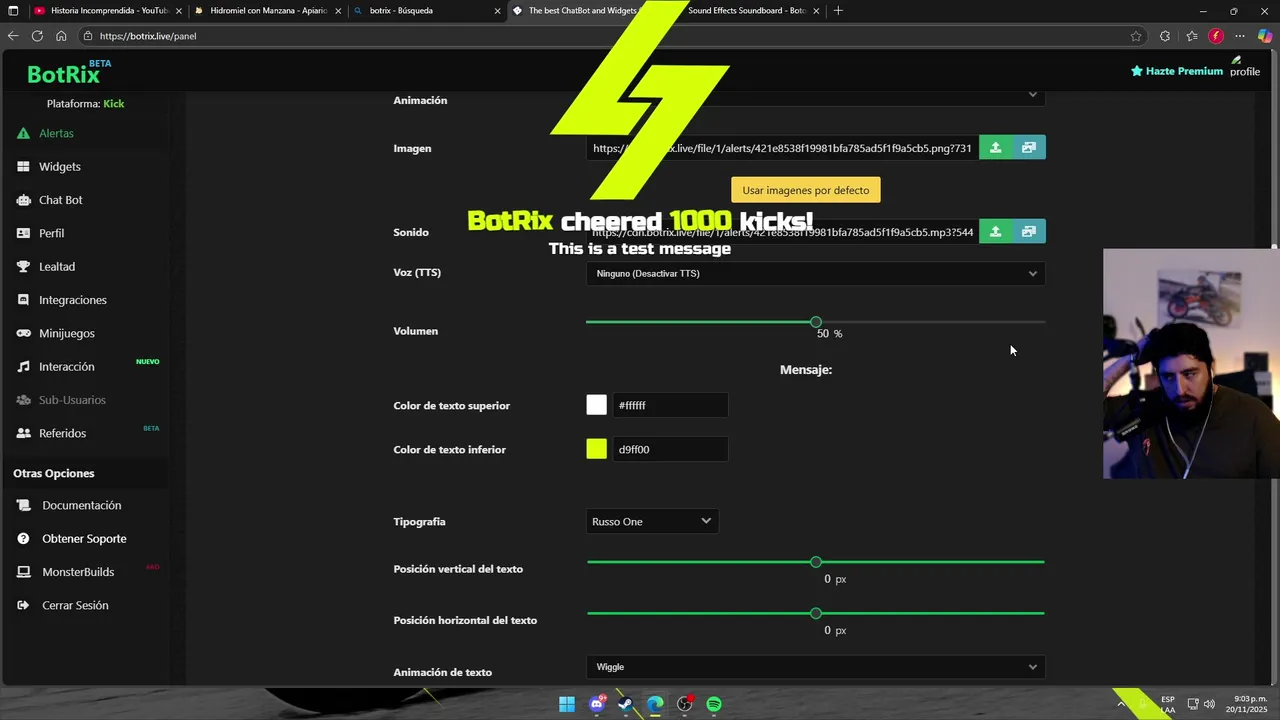Close the botrix - Búsqueda tab
Viewport: 1280px width, 720px height.
tap(497, 11)
